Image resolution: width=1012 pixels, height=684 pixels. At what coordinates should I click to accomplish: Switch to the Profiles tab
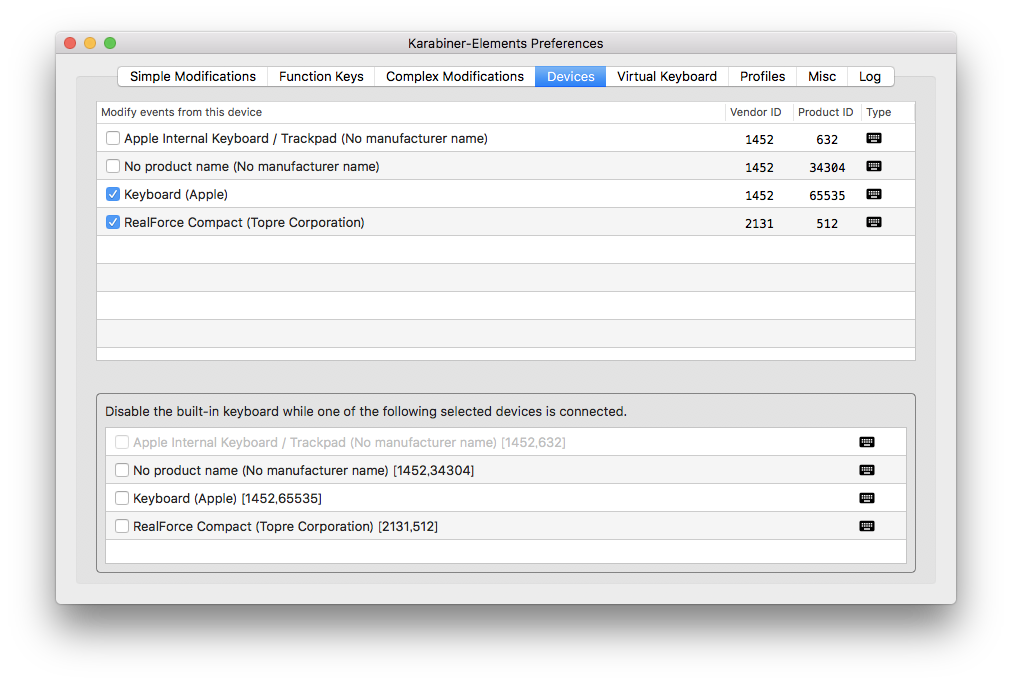pos(762,76)
